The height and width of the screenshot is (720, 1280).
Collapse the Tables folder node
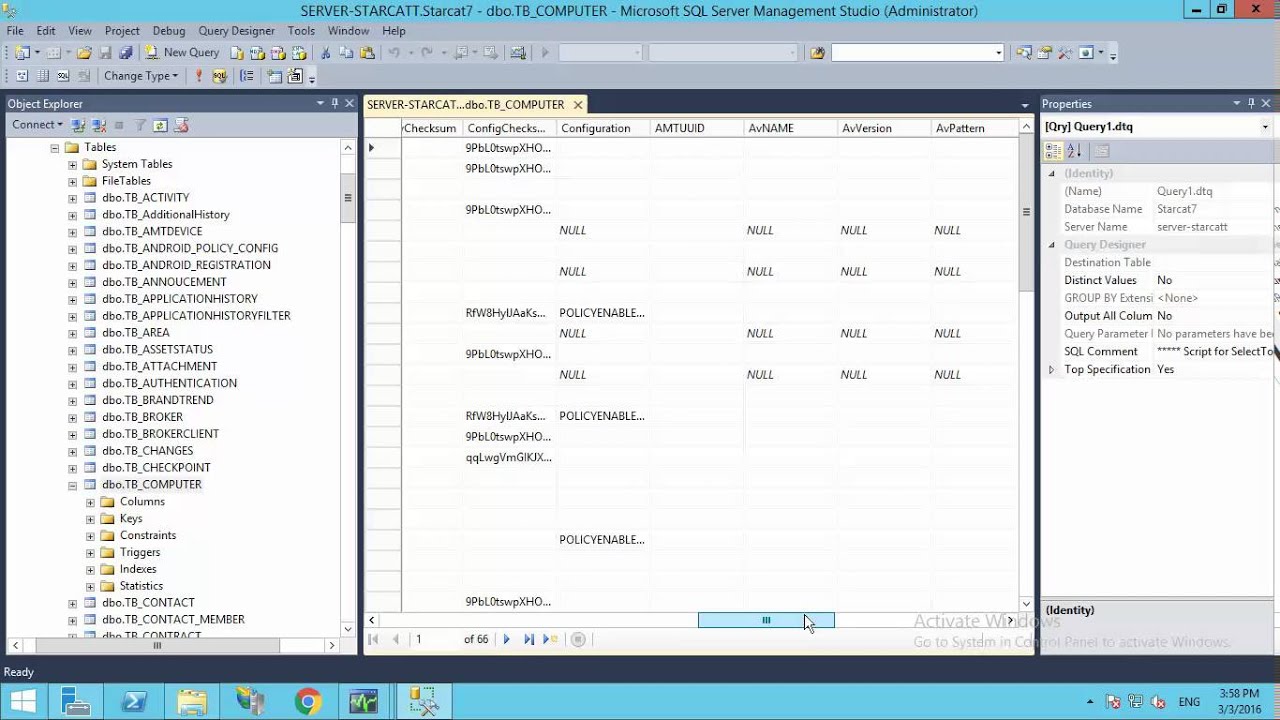tap(55, 148)
